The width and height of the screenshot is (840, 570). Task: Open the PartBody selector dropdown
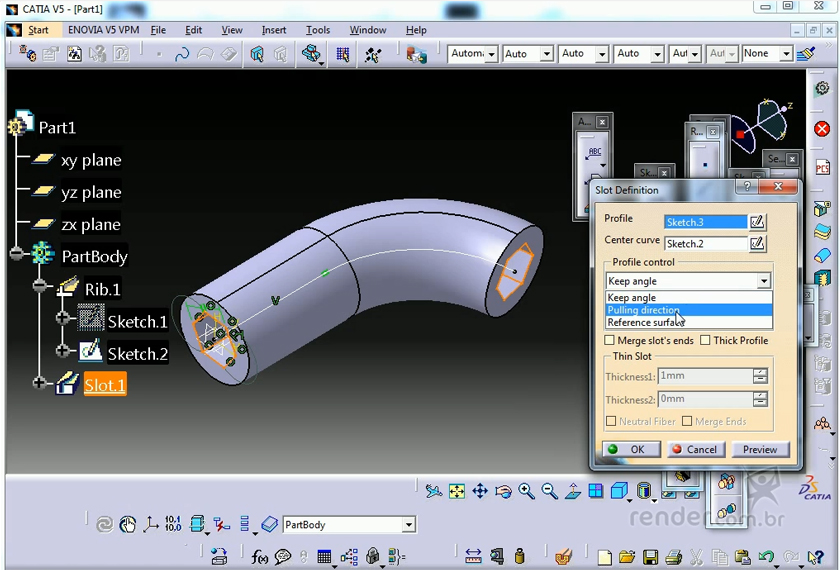point(408,525)
